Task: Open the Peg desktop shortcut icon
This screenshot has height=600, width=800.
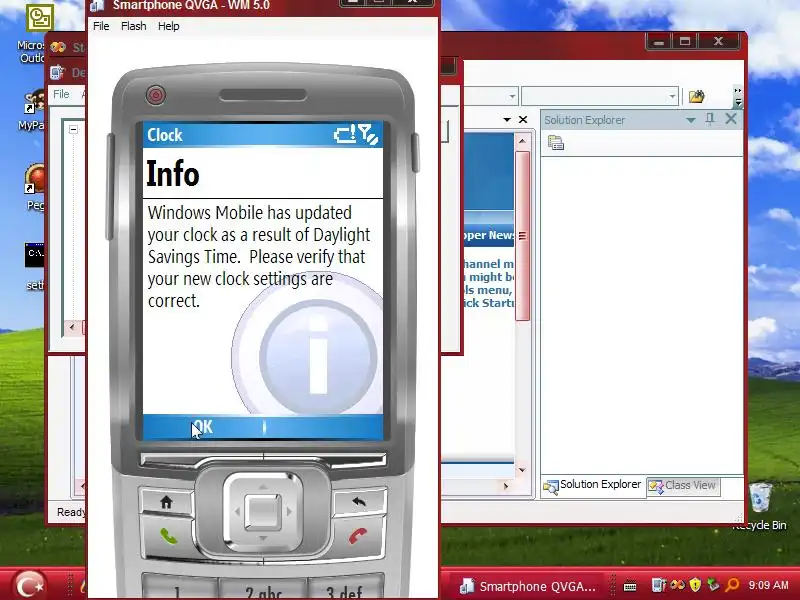Action: (x=35, y=186)
